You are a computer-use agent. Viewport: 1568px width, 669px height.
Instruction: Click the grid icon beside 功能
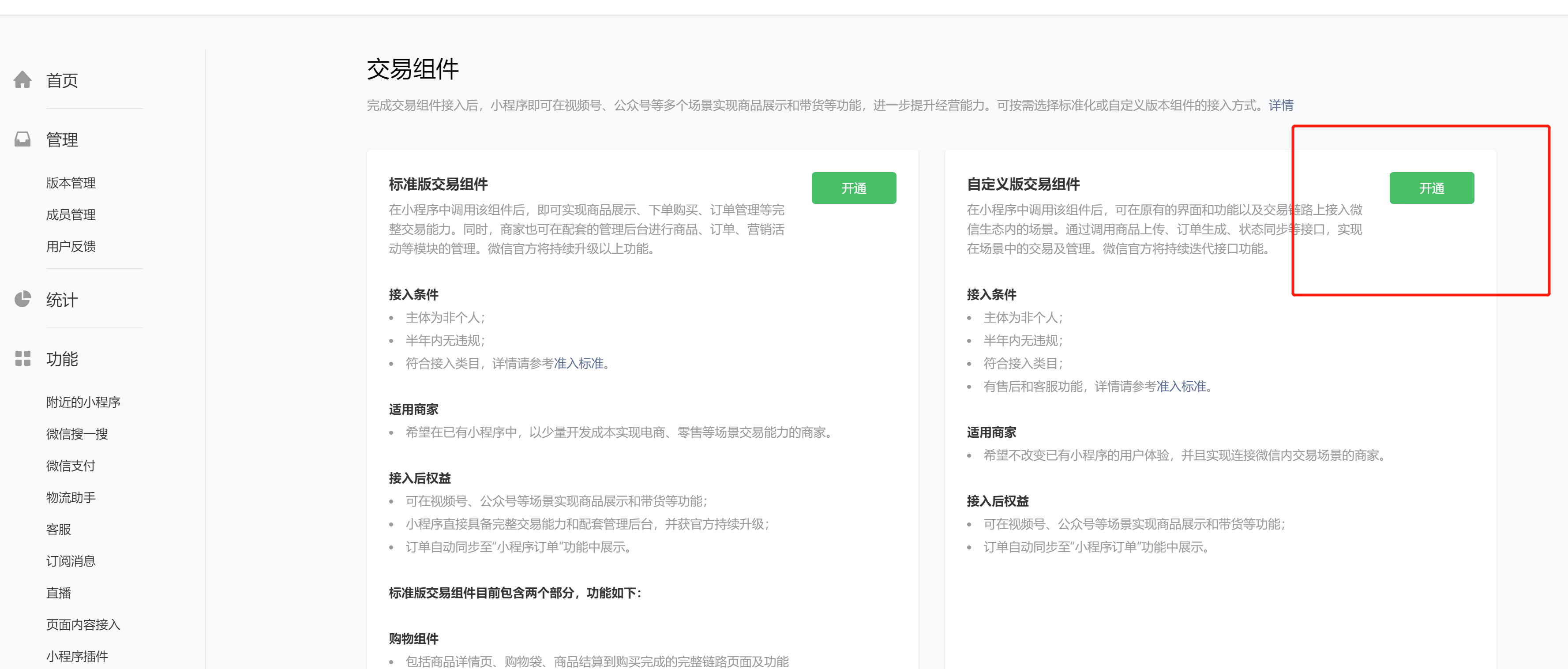(23, 358)
